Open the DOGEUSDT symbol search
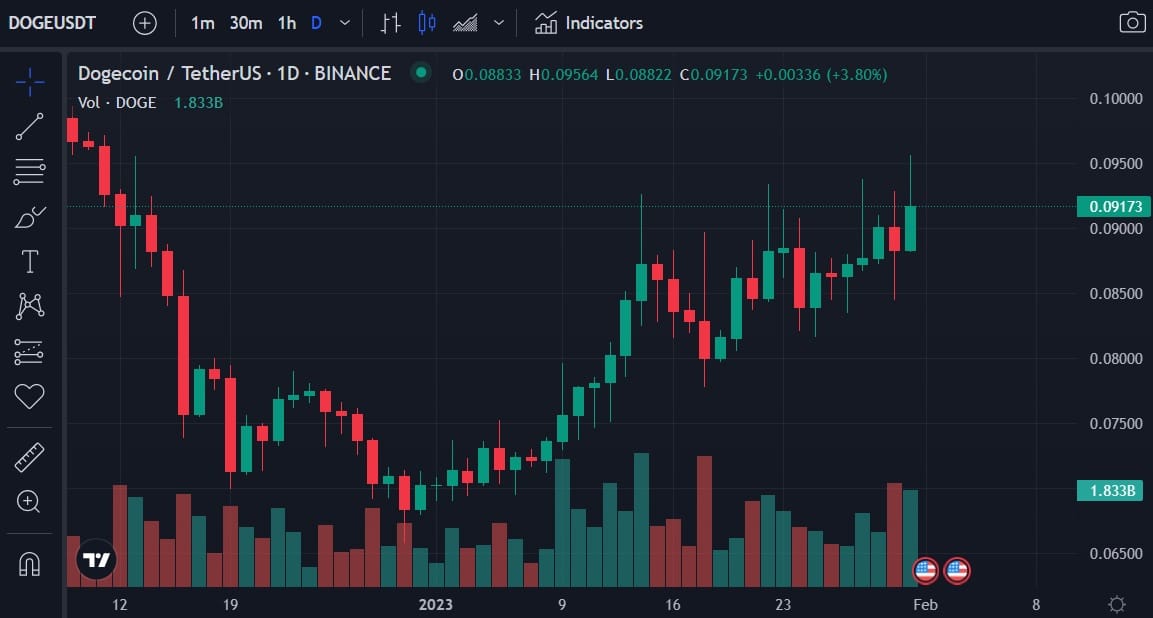This screenshot has height=618, width=1153. (x=52, y=23)
